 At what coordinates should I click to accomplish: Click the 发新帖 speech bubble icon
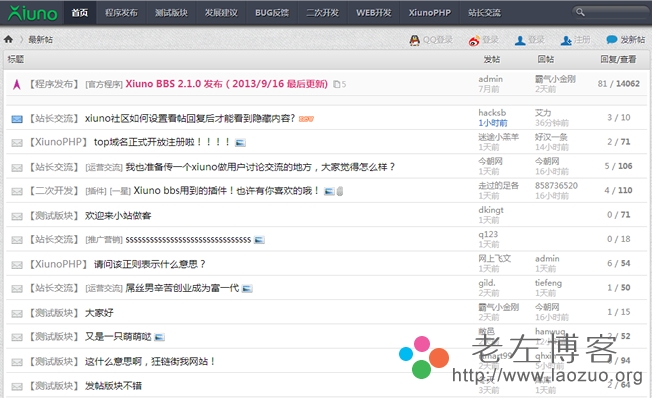coord(612,40)
